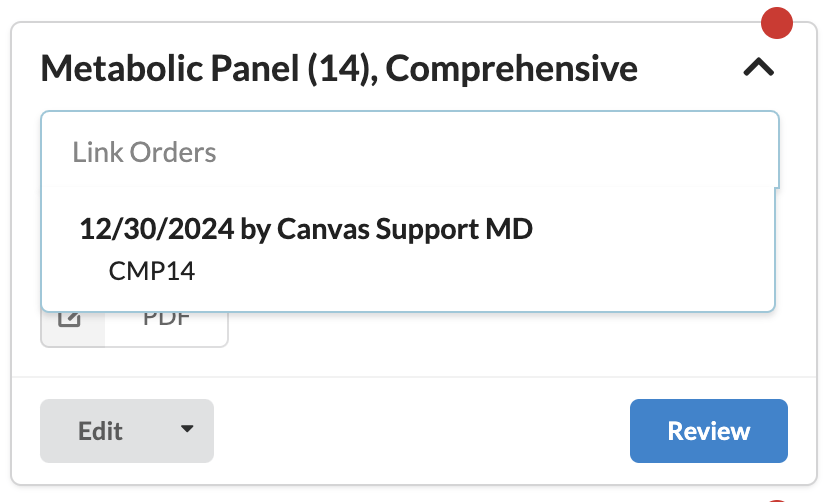Click the PDF label under the dropdown
Viewport: 834px width, 502px height.
coord(166,322)
